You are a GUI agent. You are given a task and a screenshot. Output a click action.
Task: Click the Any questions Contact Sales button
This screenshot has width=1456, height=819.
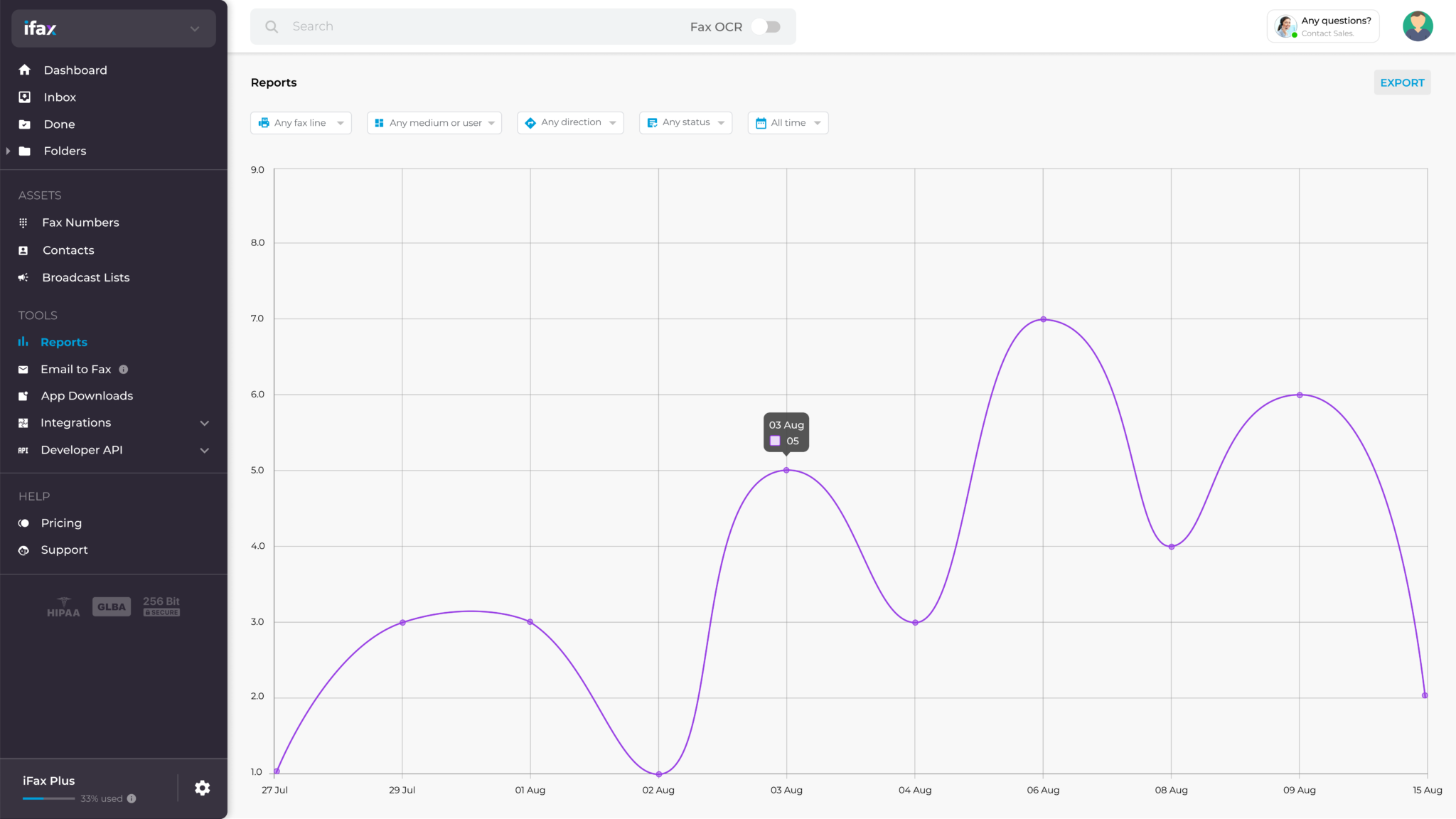click(x=1323, y=26)
